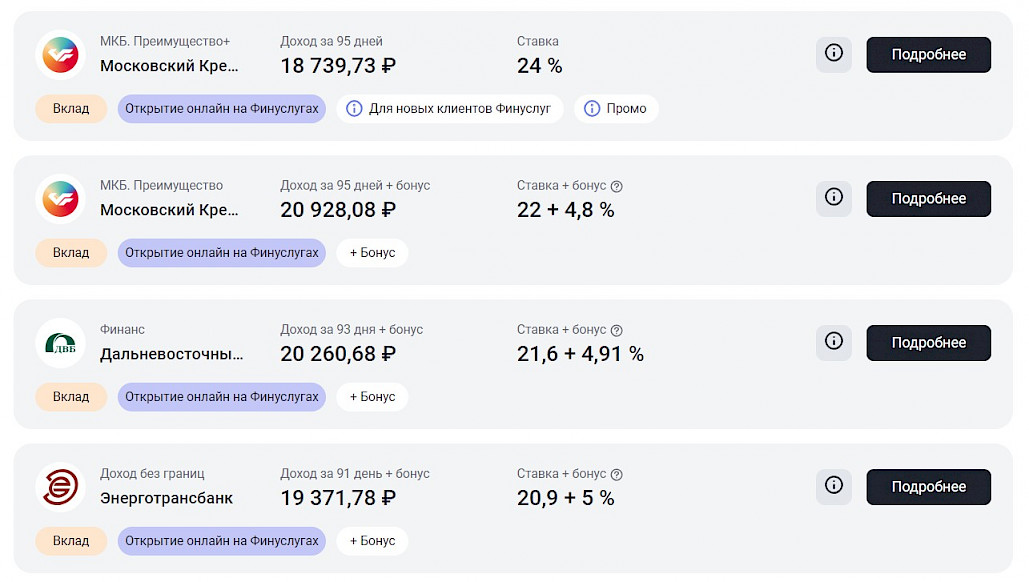Click the Промо tag
This screenshot has width=1029, height=582.
tap(616, 108)
